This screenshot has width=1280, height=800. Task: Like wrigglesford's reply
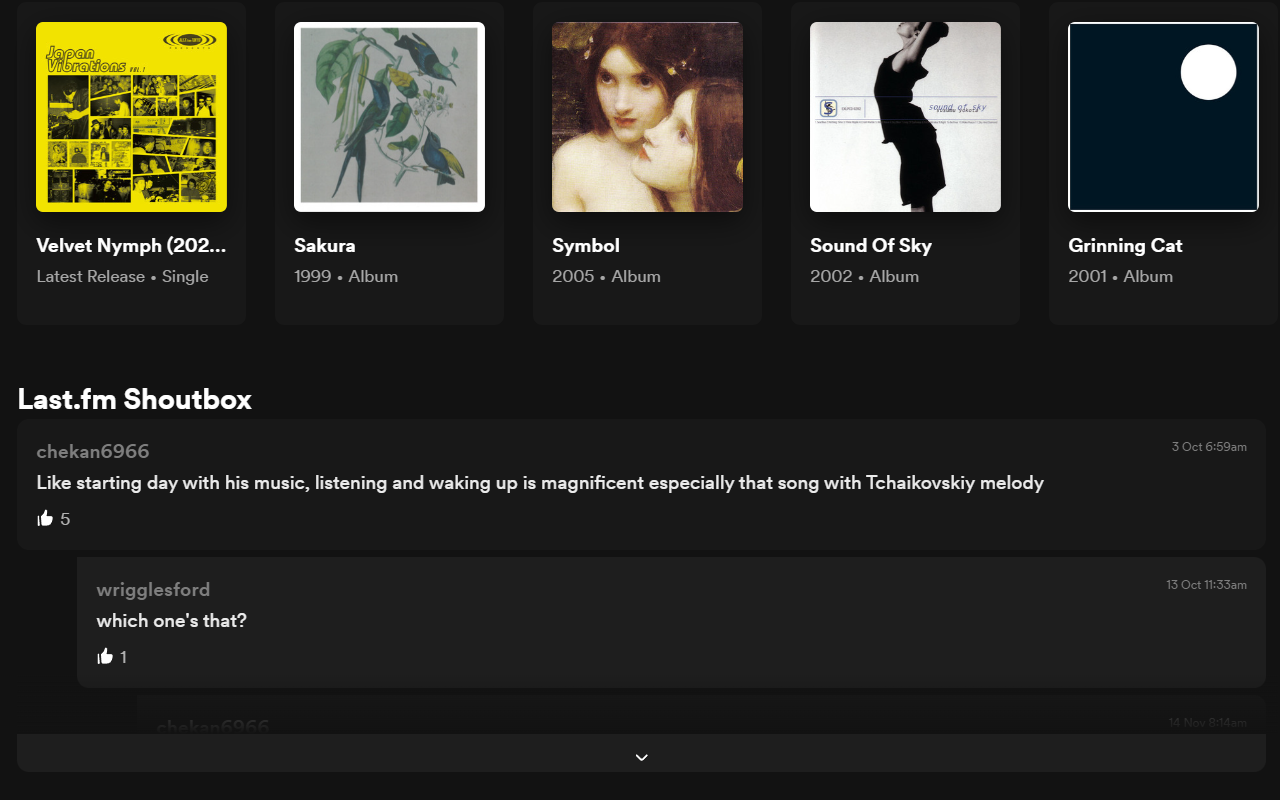(105, 656)
